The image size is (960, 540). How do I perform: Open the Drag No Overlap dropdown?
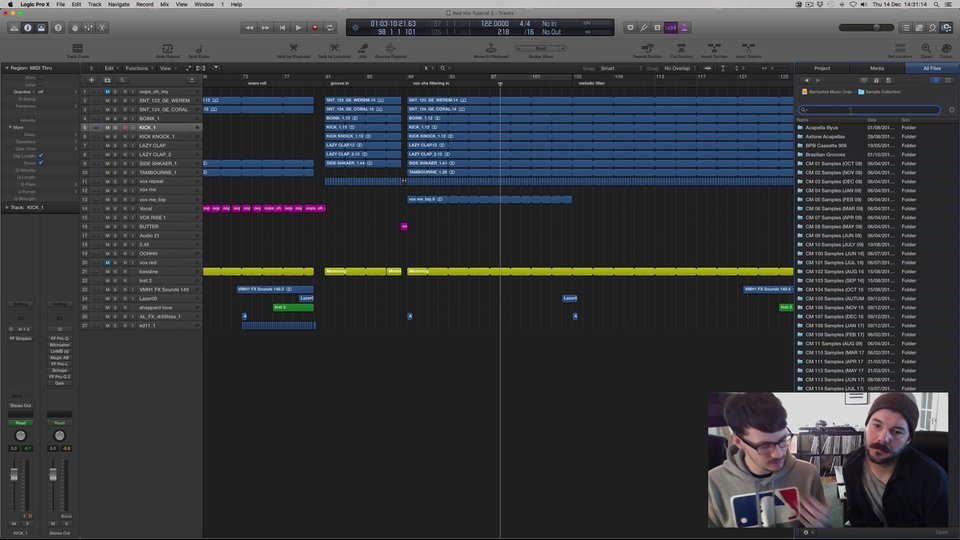pyautogui.click(x=680, y=68)
